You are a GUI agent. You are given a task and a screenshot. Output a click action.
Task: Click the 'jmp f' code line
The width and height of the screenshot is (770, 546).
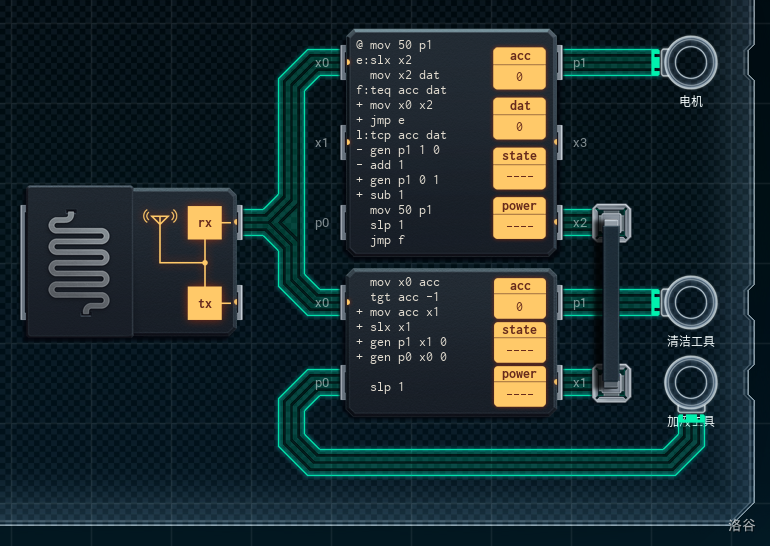(388, 240)
